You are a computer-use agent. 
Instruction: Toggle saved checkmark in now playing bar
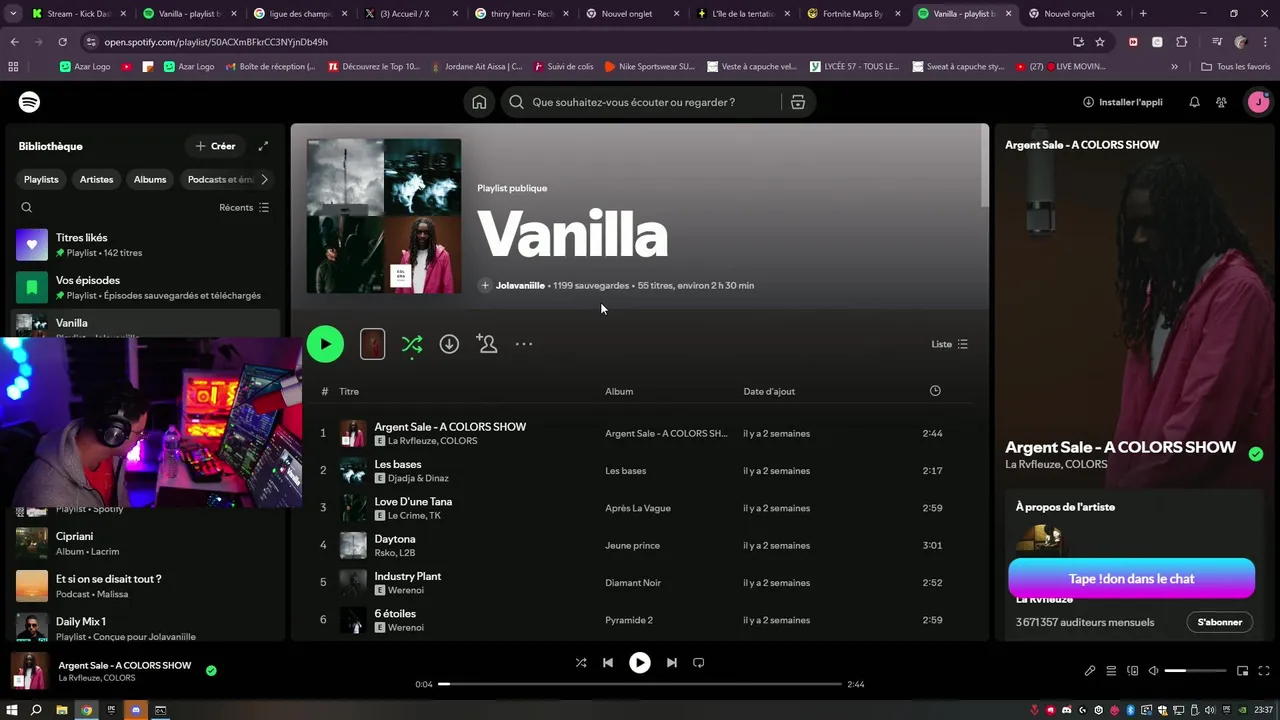[211, 671]
